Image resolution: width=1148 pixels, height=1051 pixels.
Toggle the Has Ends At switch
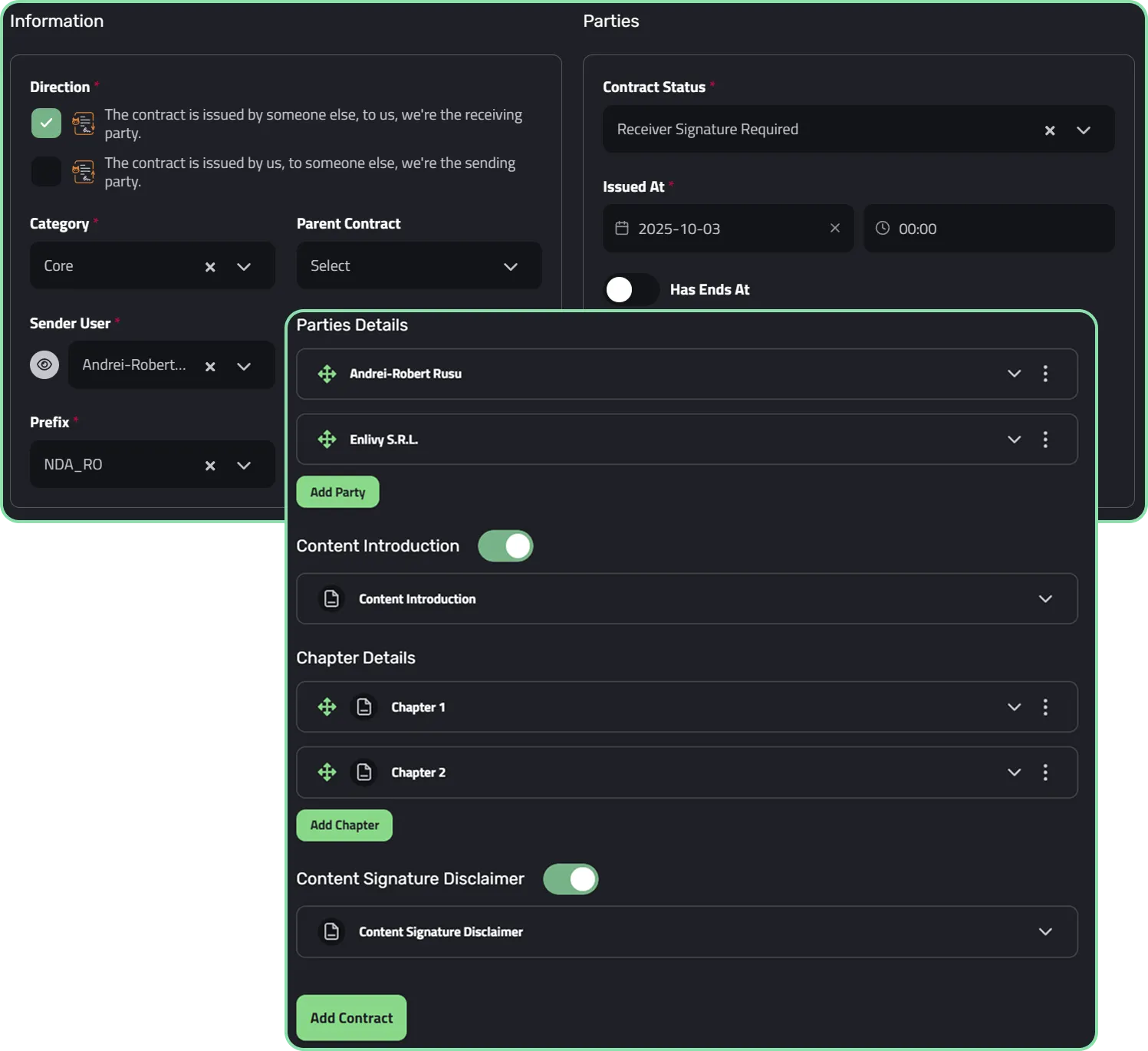(632, 289)
